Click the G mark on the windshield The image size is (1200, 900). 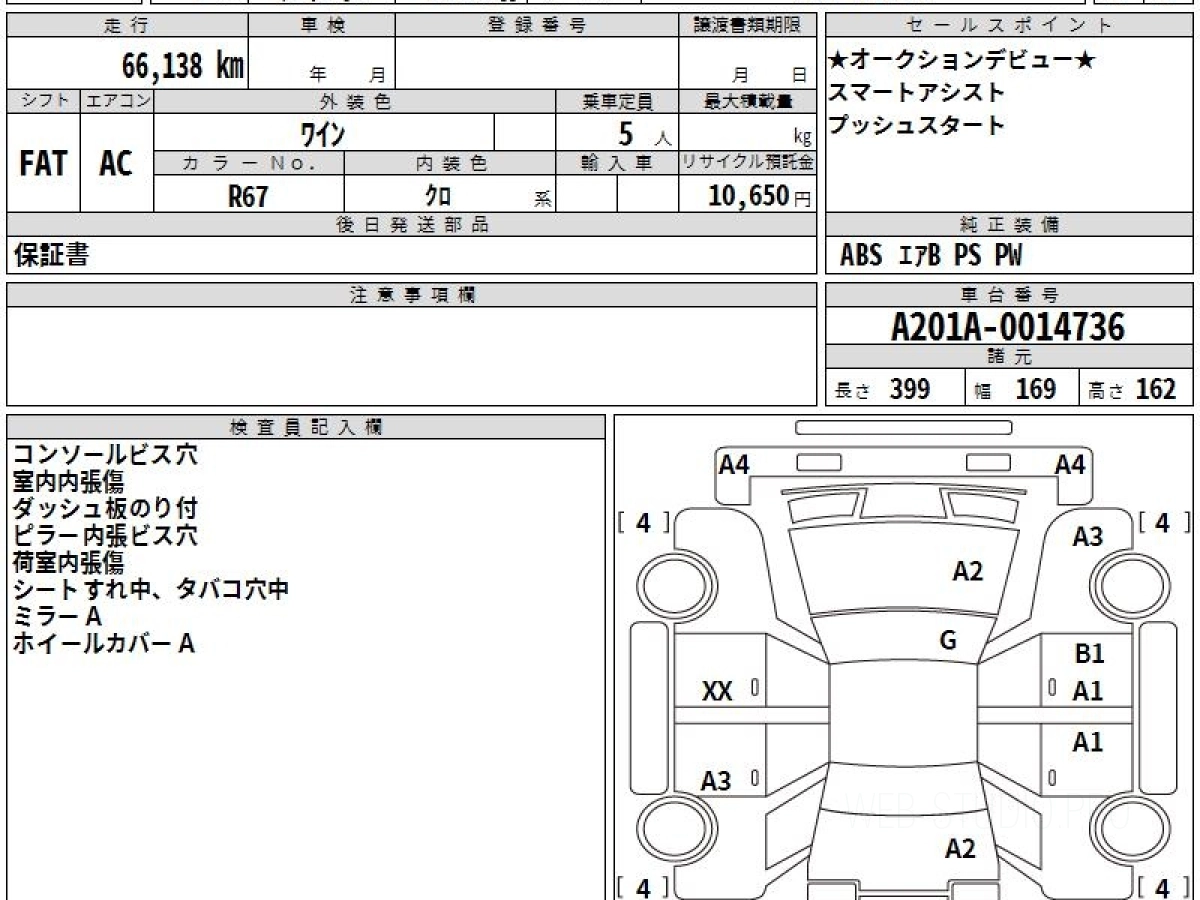(948, 641)
